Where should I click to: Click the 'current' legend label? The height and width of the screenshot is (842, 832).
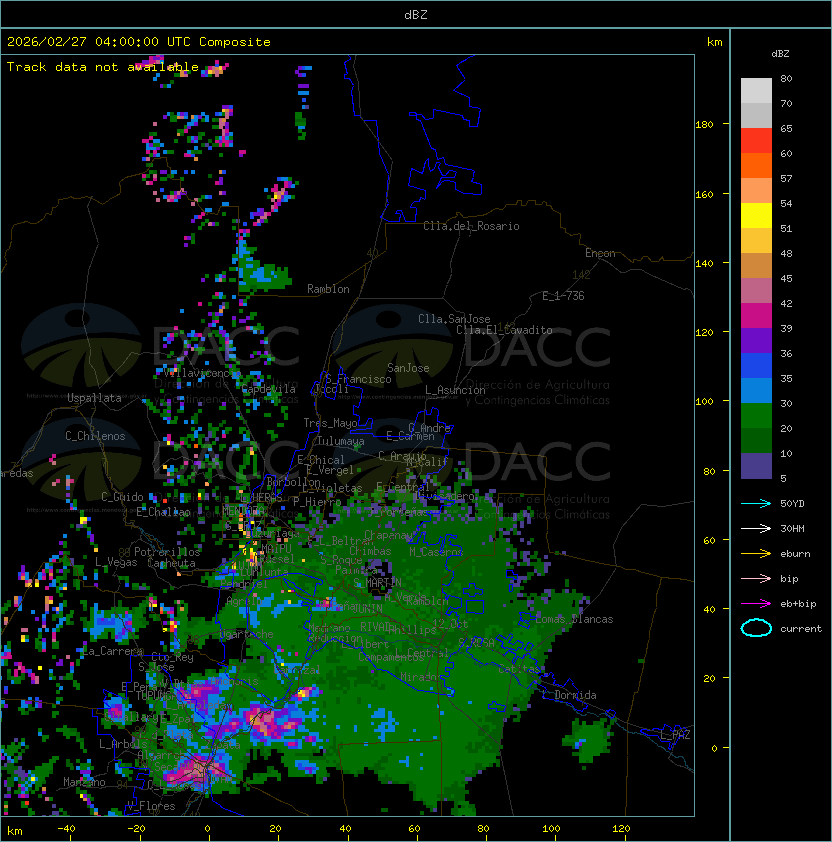click(801, 629)
